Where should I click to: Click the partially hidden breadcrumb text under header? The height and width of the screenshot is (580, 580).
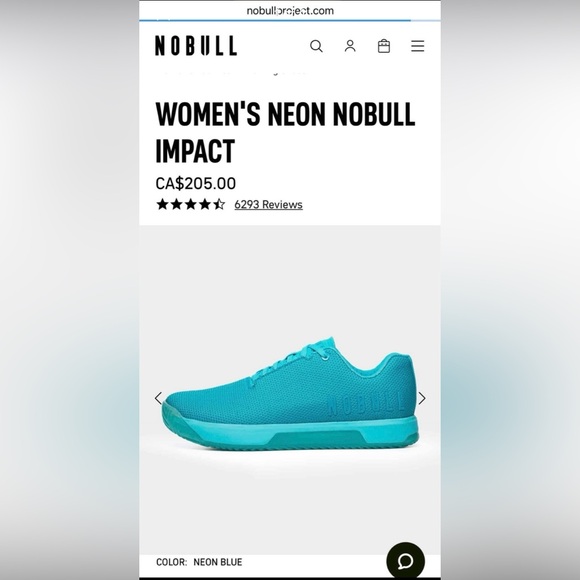235,72
